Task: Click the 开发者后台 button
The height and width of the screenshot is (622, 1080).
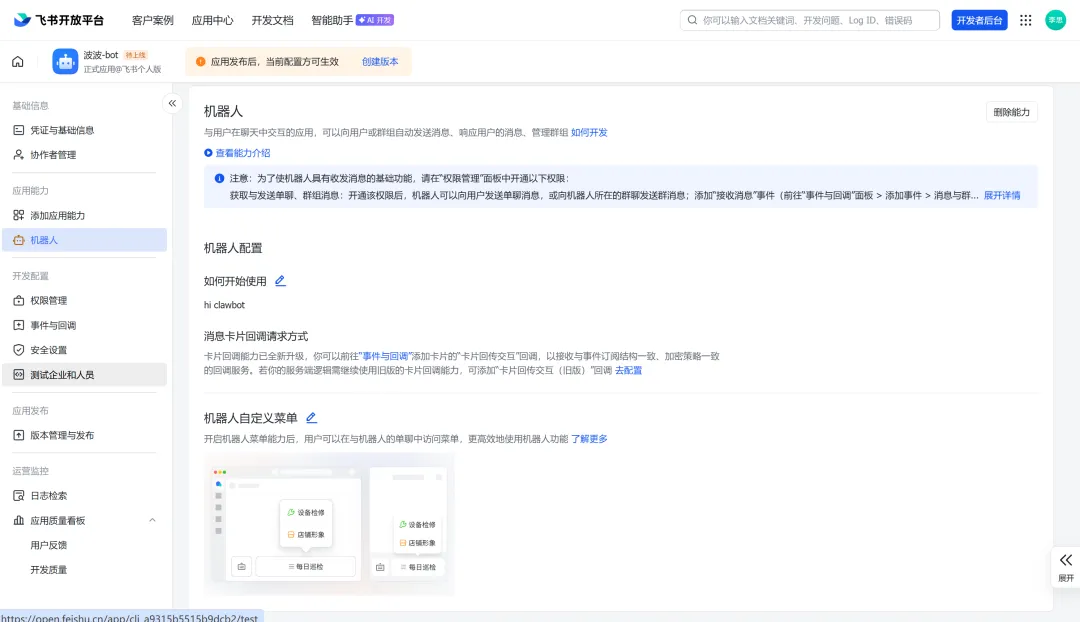Action: click(x=979, y=21)
